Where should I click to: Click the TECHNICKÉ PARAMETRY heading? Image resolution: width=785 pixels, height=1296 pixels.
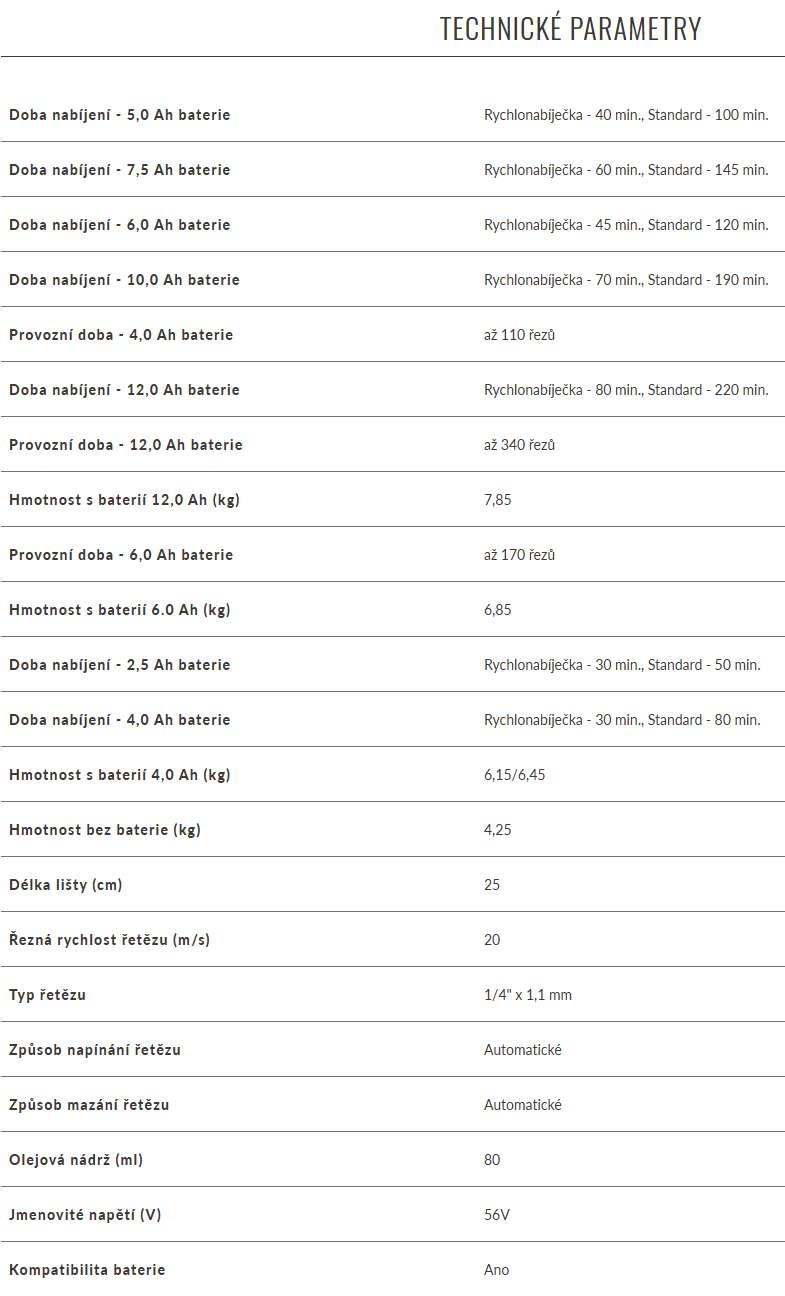[570, 29]
